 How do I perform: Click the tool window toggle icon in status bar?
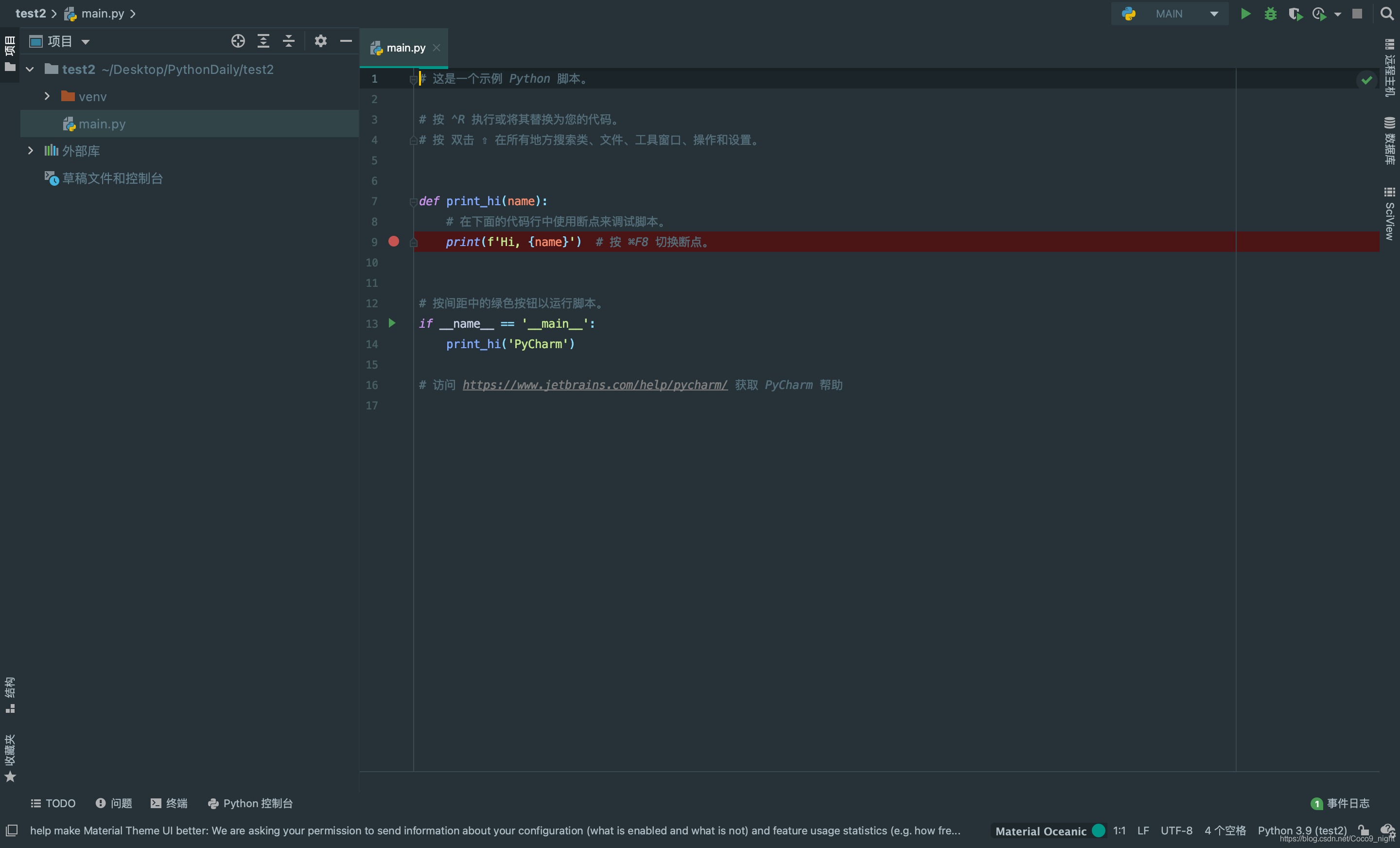click(x=12, y=830)
